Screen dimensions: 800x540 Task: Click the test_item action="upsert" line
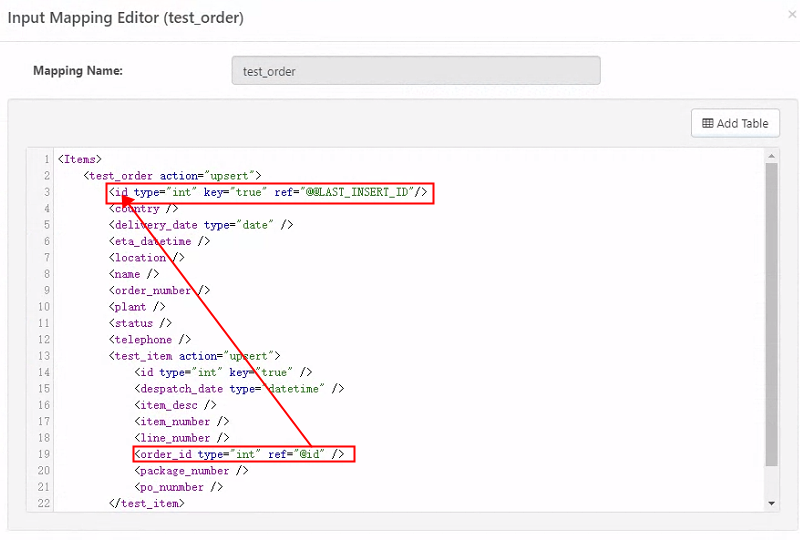pyautogui.click(x=194, y=356)
